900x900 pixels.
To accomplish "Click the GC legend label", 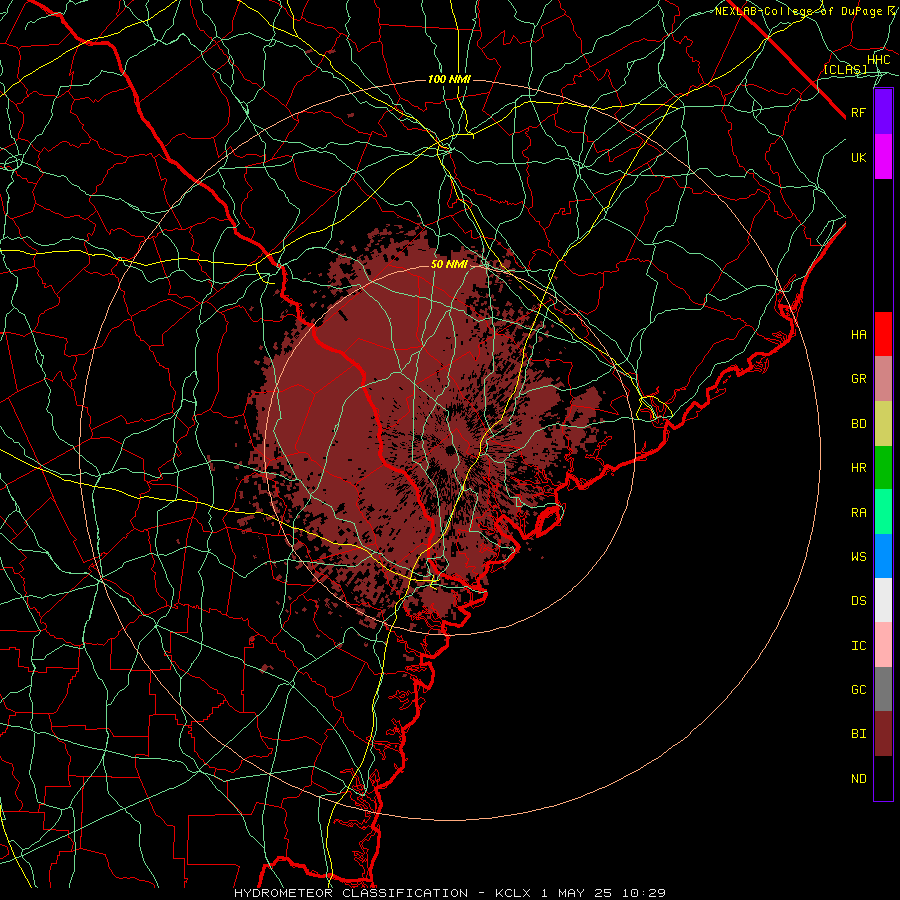I will [858, 690].
